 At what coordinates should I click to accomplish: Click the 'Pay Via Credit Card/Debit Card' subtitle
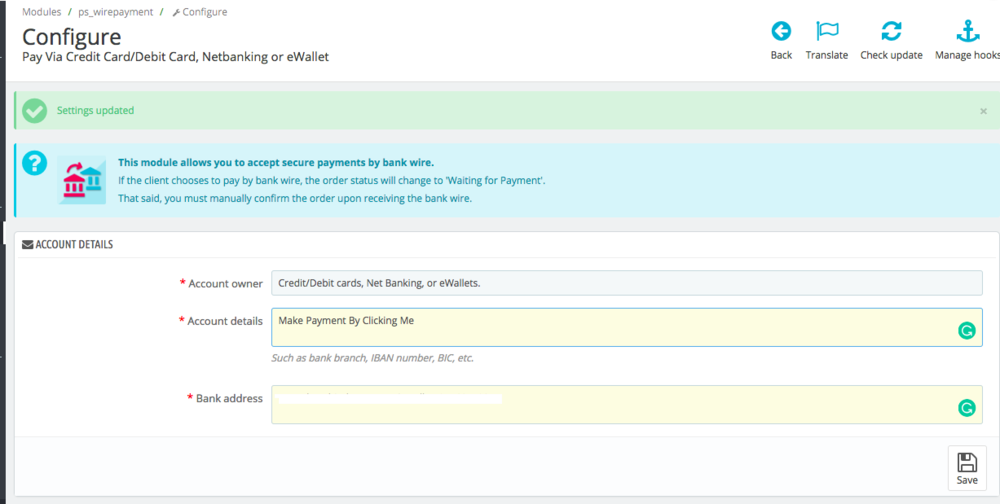tap(175, 57)
